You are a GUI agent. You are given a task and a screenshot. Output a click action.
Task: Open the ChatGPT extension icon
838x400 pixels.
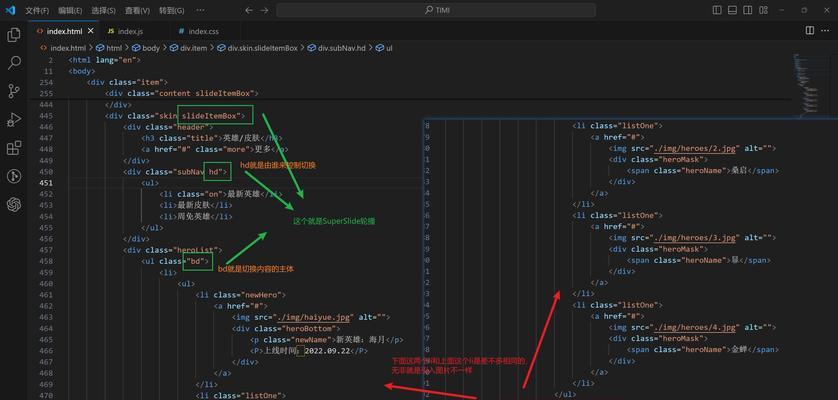point(14,204)
